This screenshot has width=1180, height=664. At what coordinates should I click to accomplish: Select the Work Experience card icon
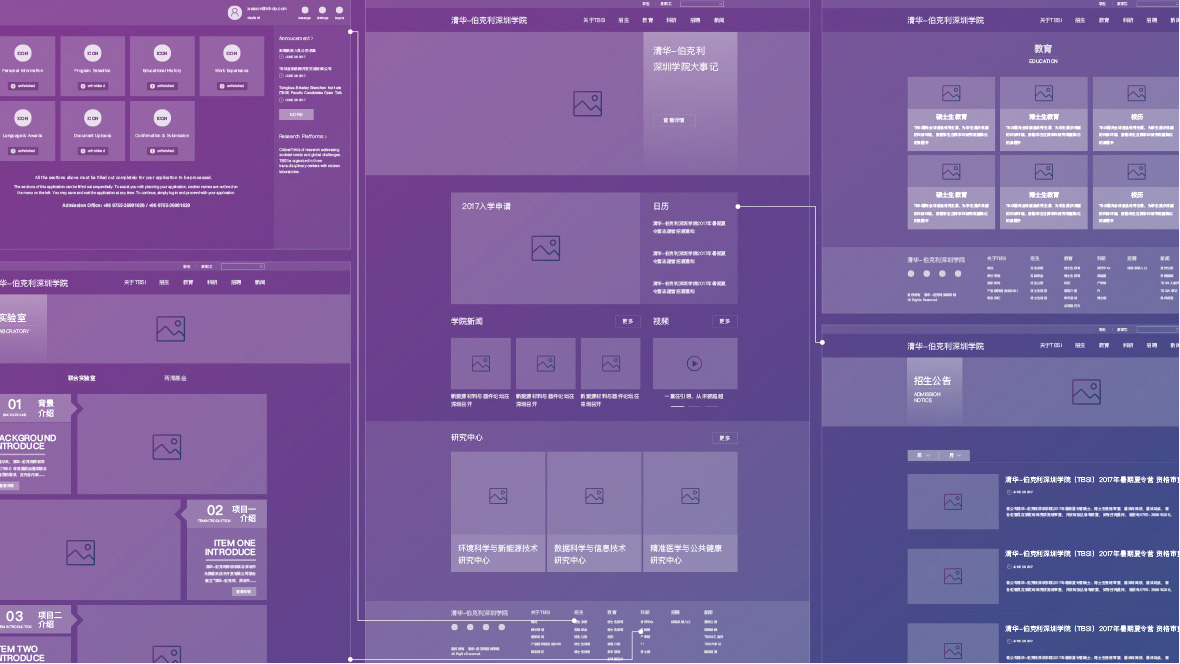(x=231, y=53)
